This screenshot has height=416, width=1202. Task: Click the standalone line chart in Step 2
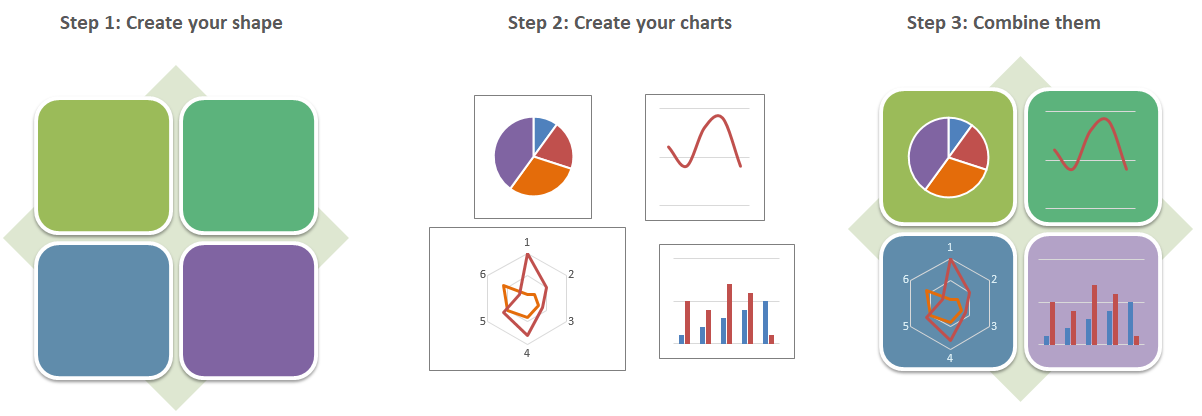point(705,157)
